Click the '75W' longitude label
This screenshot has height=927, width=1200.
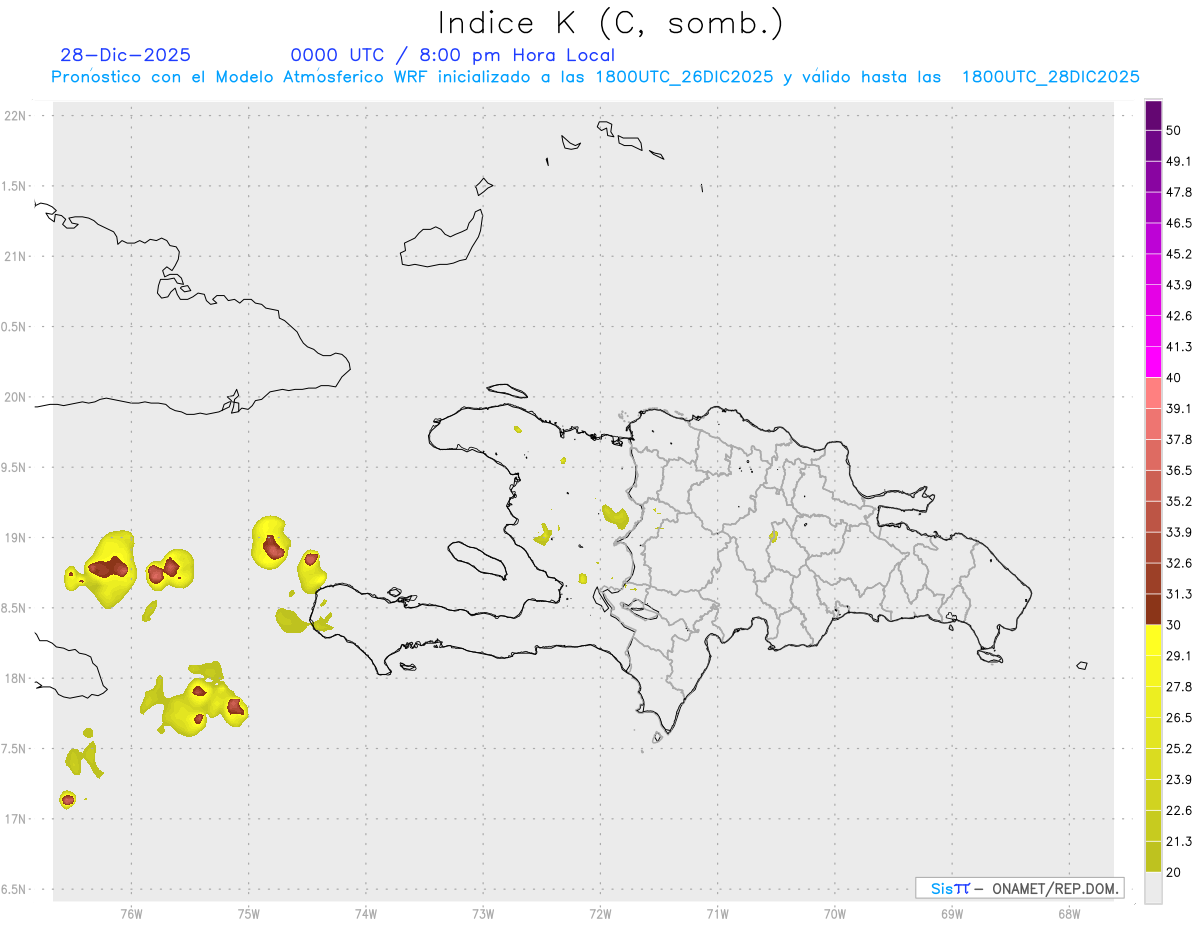(x=248, y=912)
